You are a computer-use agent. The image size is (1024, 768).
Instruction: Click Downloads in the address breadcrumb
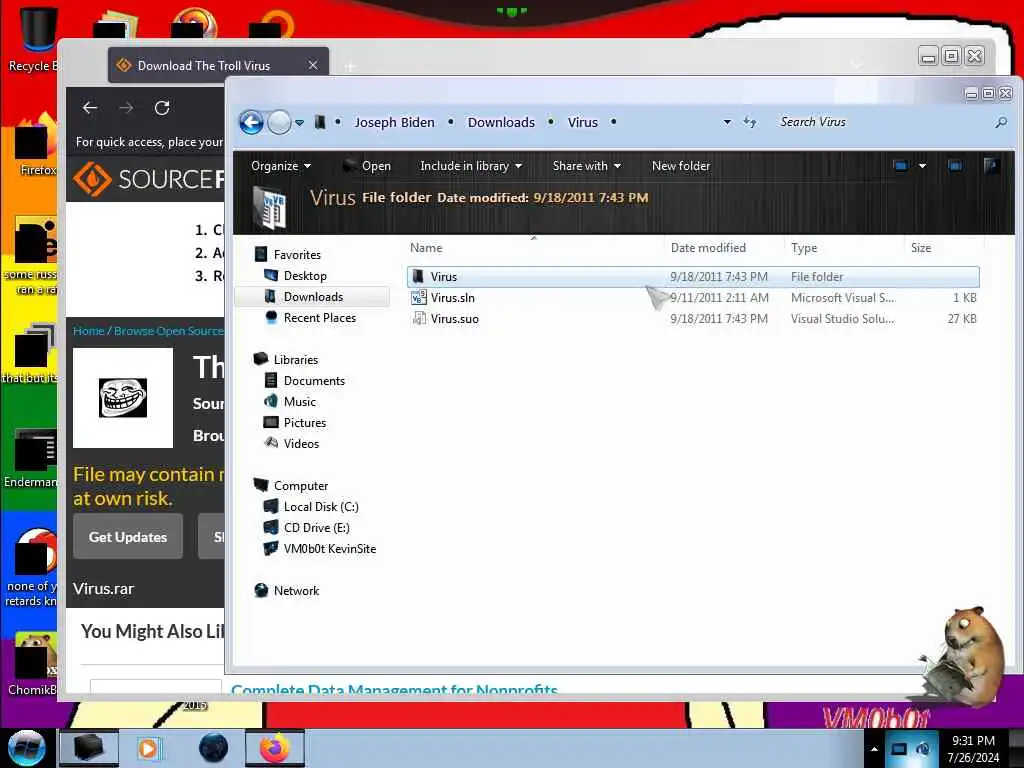501,122
